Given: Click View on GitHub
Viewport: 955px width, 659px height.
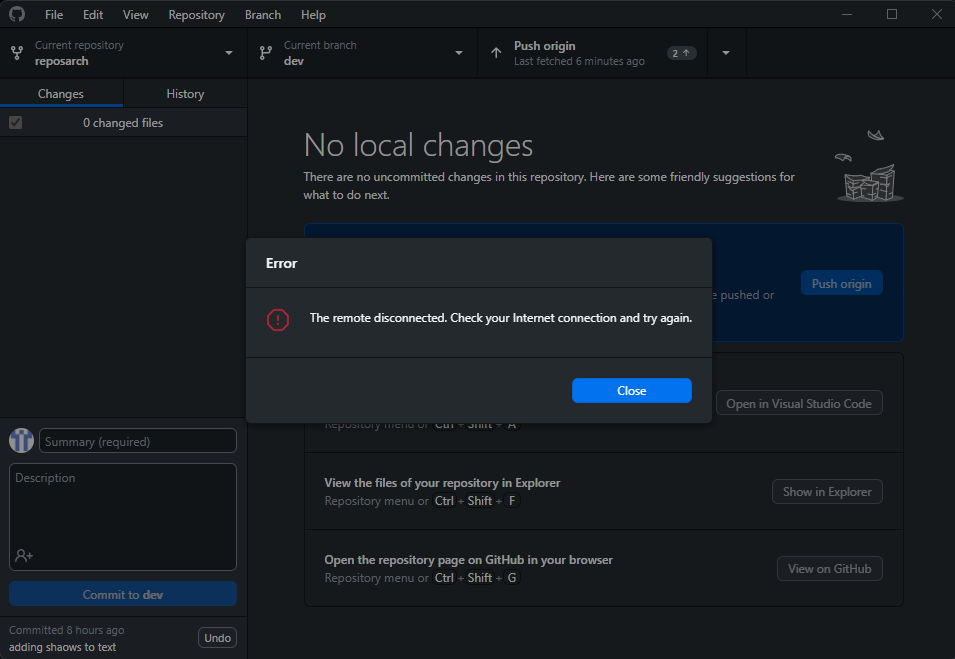Looking at the screenshot, I should [x=829, y=568].
